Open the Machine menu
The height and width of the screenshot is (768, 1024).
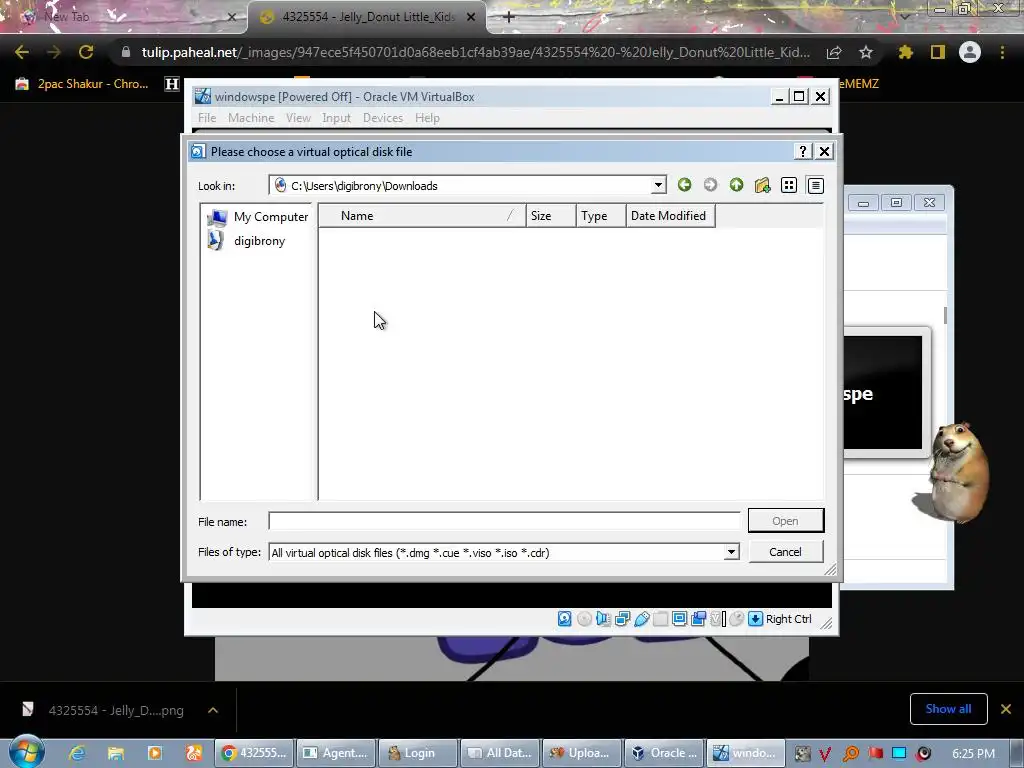tap(251, 118)
